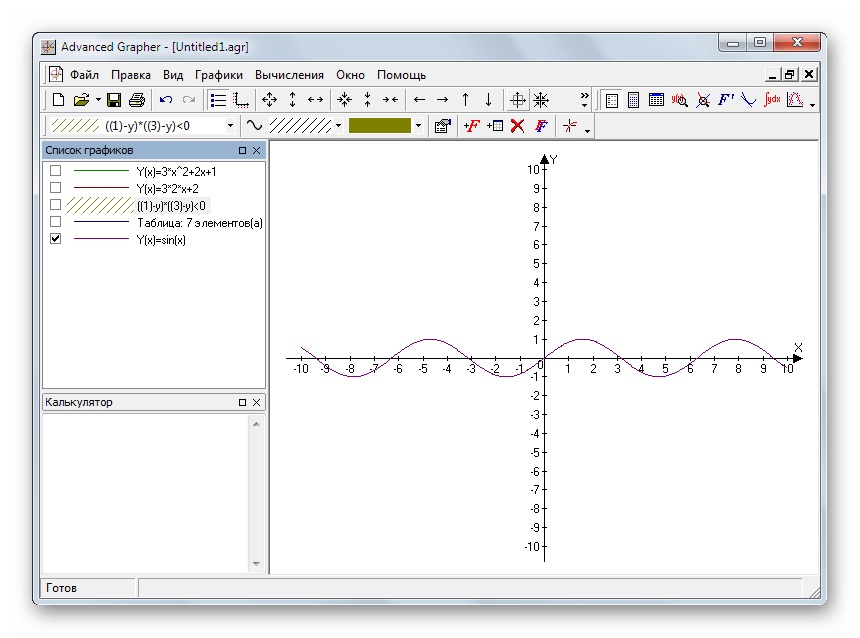Open the integration ∫ydx tool
Screen dimensions: 860x638
tap(772, 100)
